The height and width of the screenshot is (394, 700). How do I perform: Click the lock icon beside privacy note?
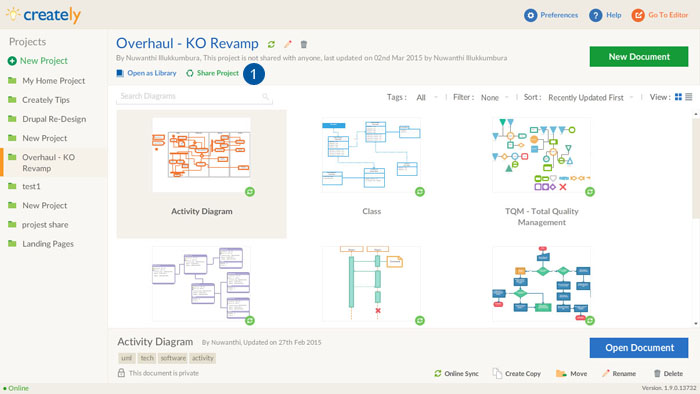121,373
